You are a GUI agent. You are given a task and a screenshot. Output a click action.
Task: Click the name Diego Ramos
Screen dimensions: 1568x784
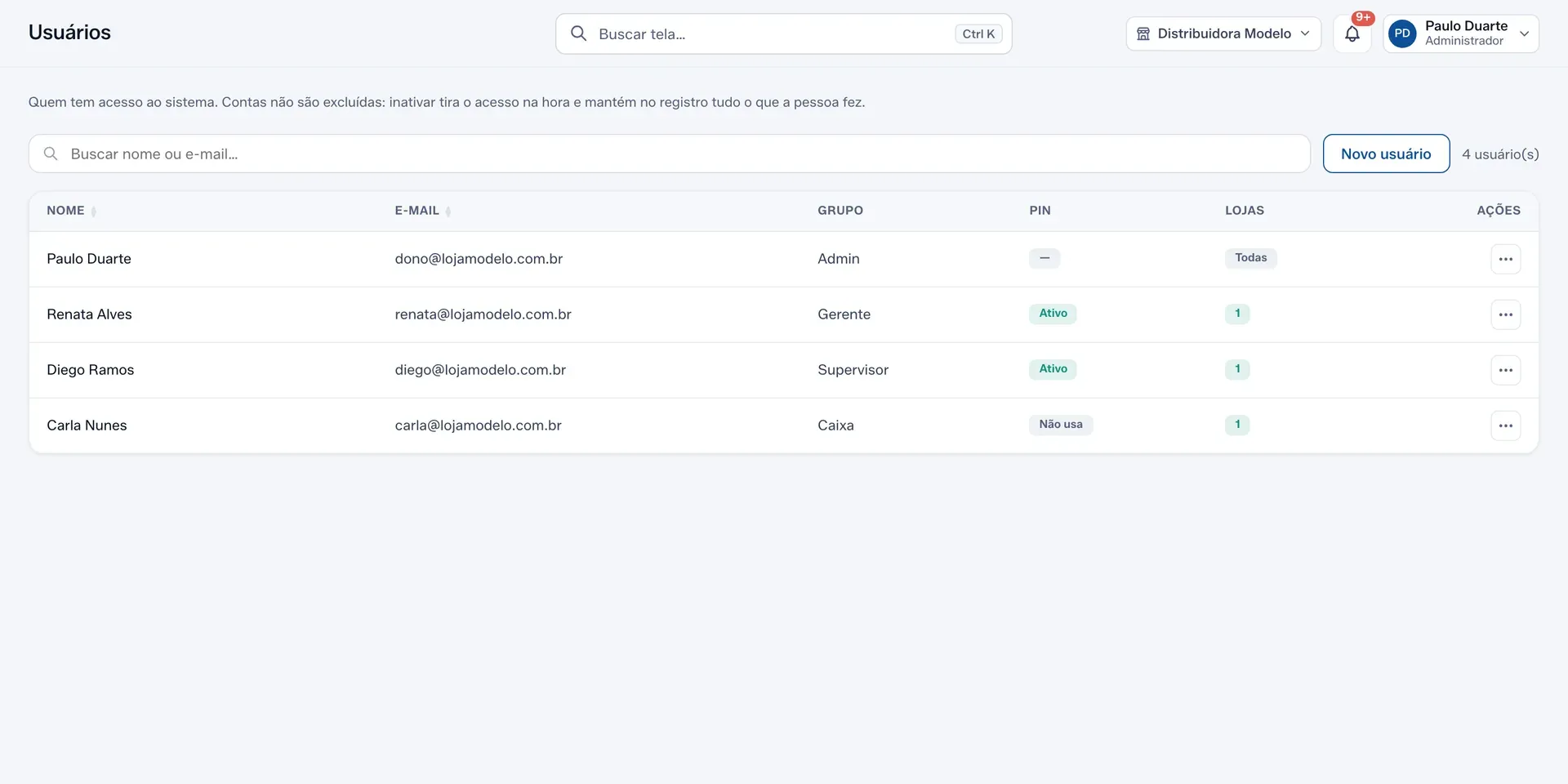pyautogui.click(x=90, y=370)
